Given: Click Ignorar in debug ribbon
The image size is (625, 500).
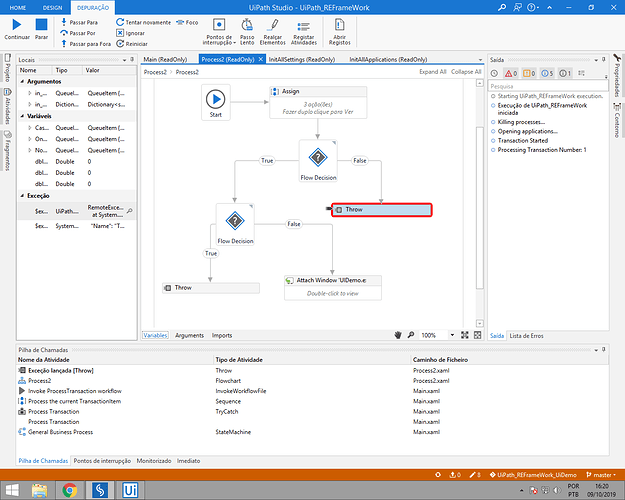Looking at the screenshot, I should 131,33.
